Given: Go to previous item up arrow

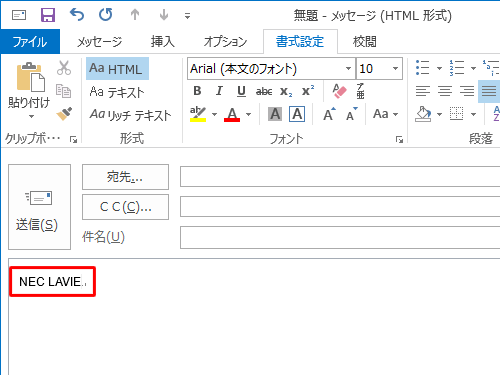Looking at the screenshot, I should click(135, 15).
